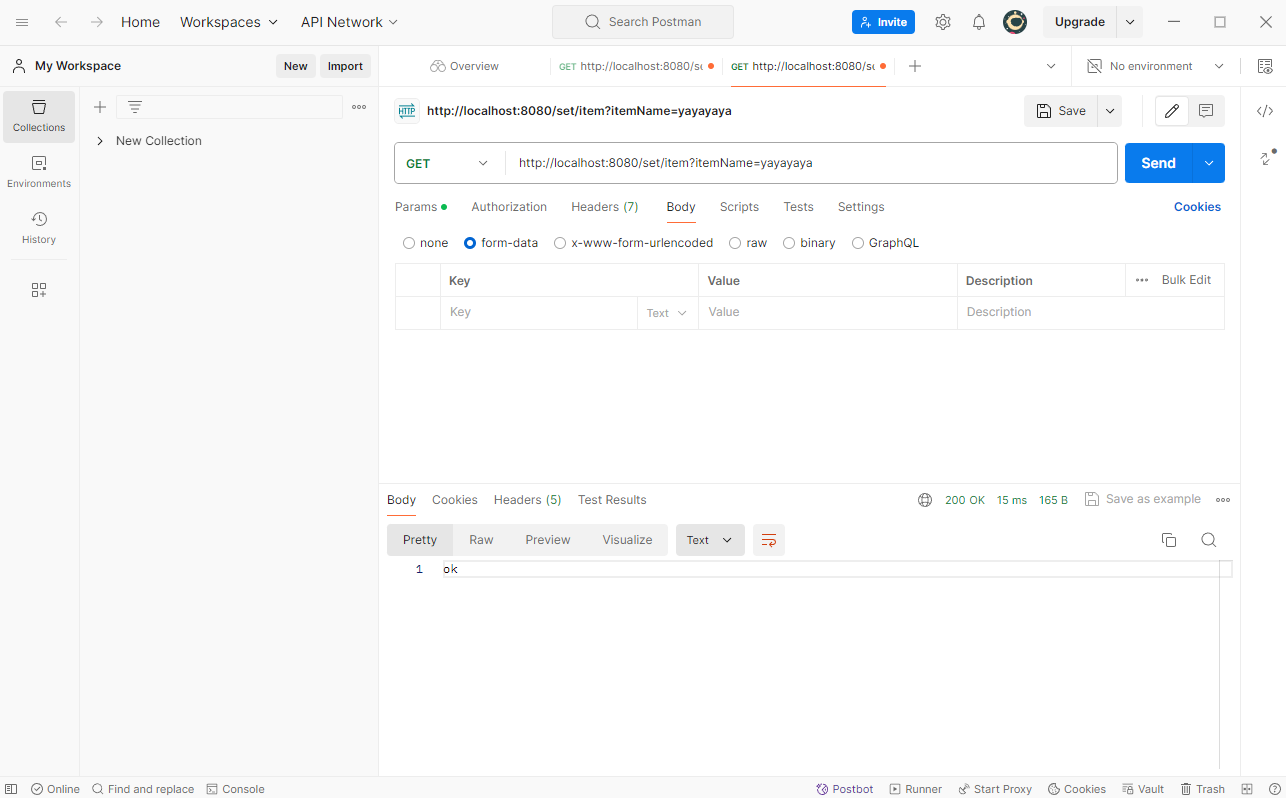Copy response body with copy icon
Image resolution: width=1286 pixels, height=798 pixels.
[1168, 540]
